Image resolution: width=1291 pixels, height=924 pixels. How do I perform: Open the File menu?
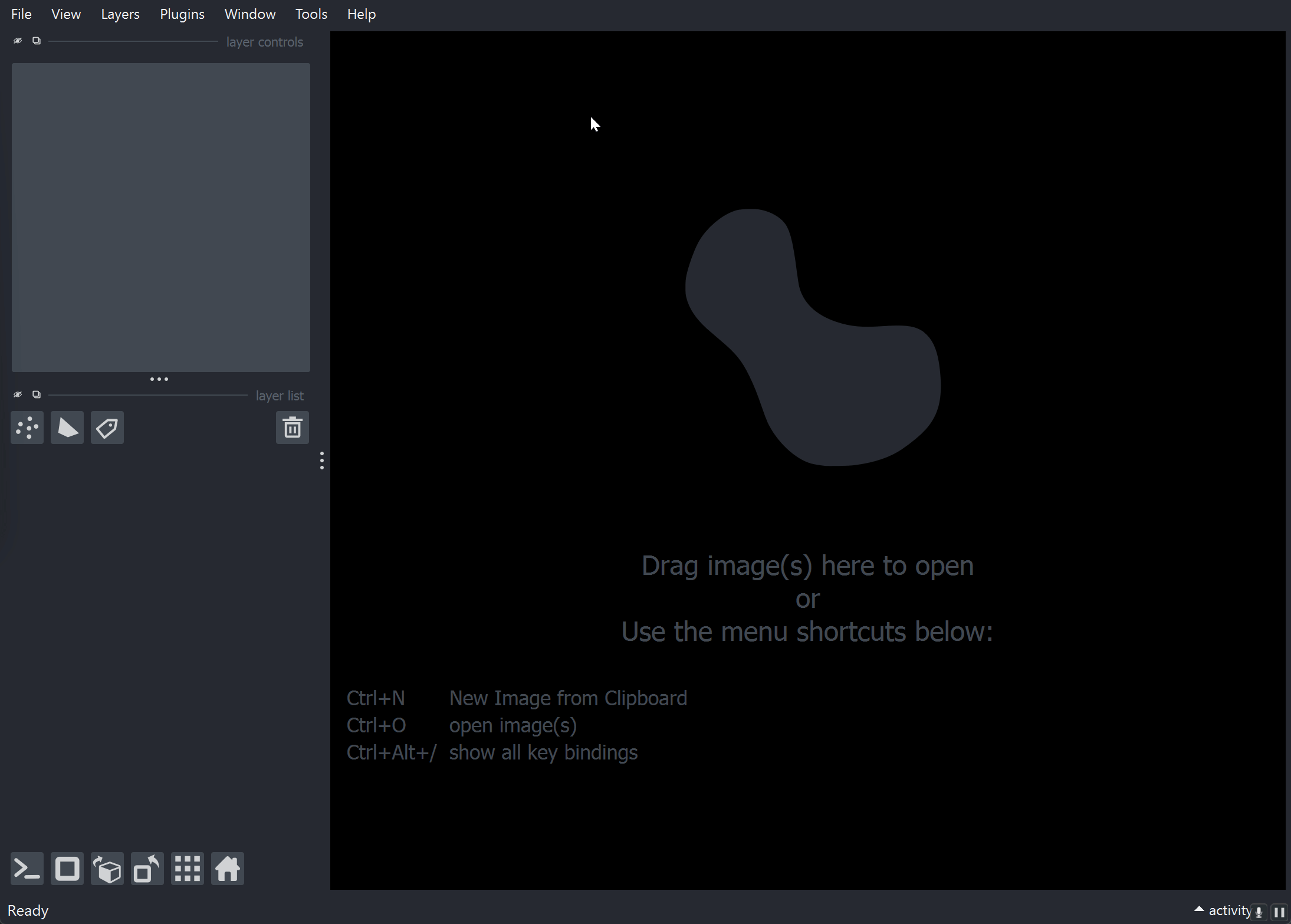21,14
